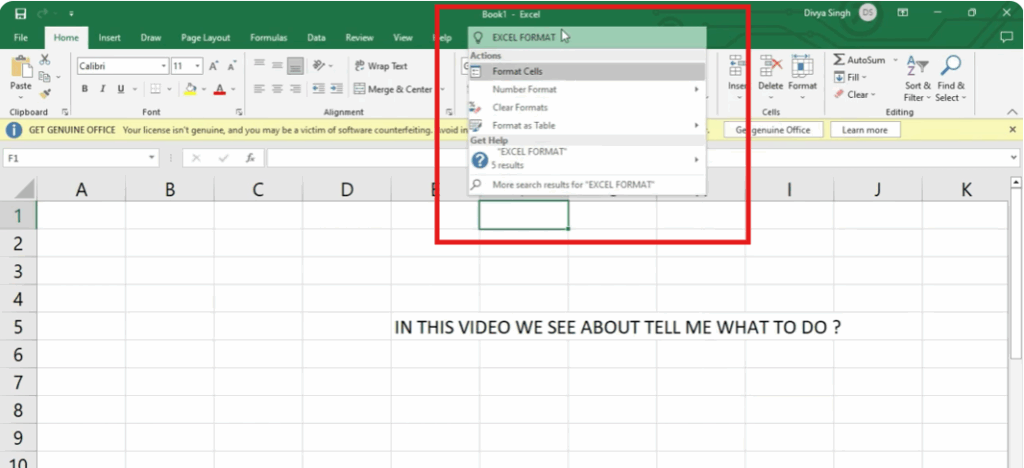Open the Borders dropdown arrow
The width and height of the screenshot is (1024, 468).
click(x=169, y=89)
